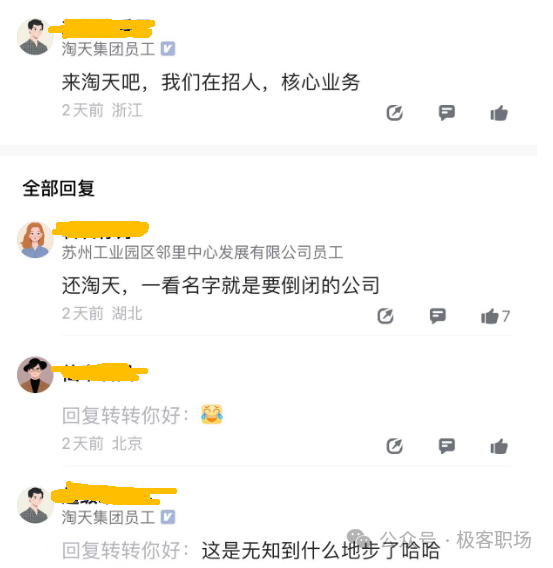
Task: Share the Beijing laughing emoji reply
Action: pyautogui.click(x=394, y=446)
